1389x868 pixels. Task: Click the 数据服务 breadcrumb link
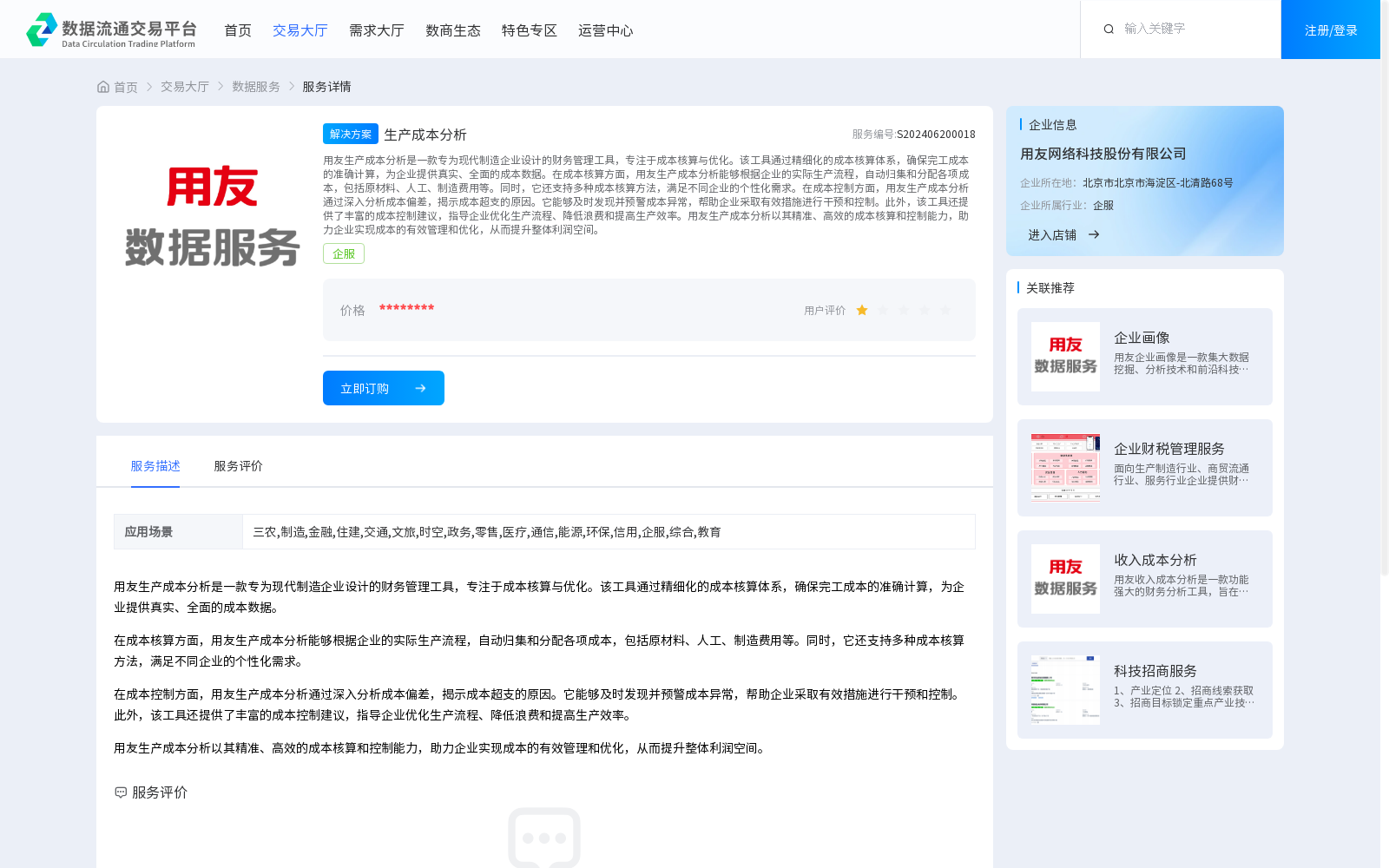(256, 87)
